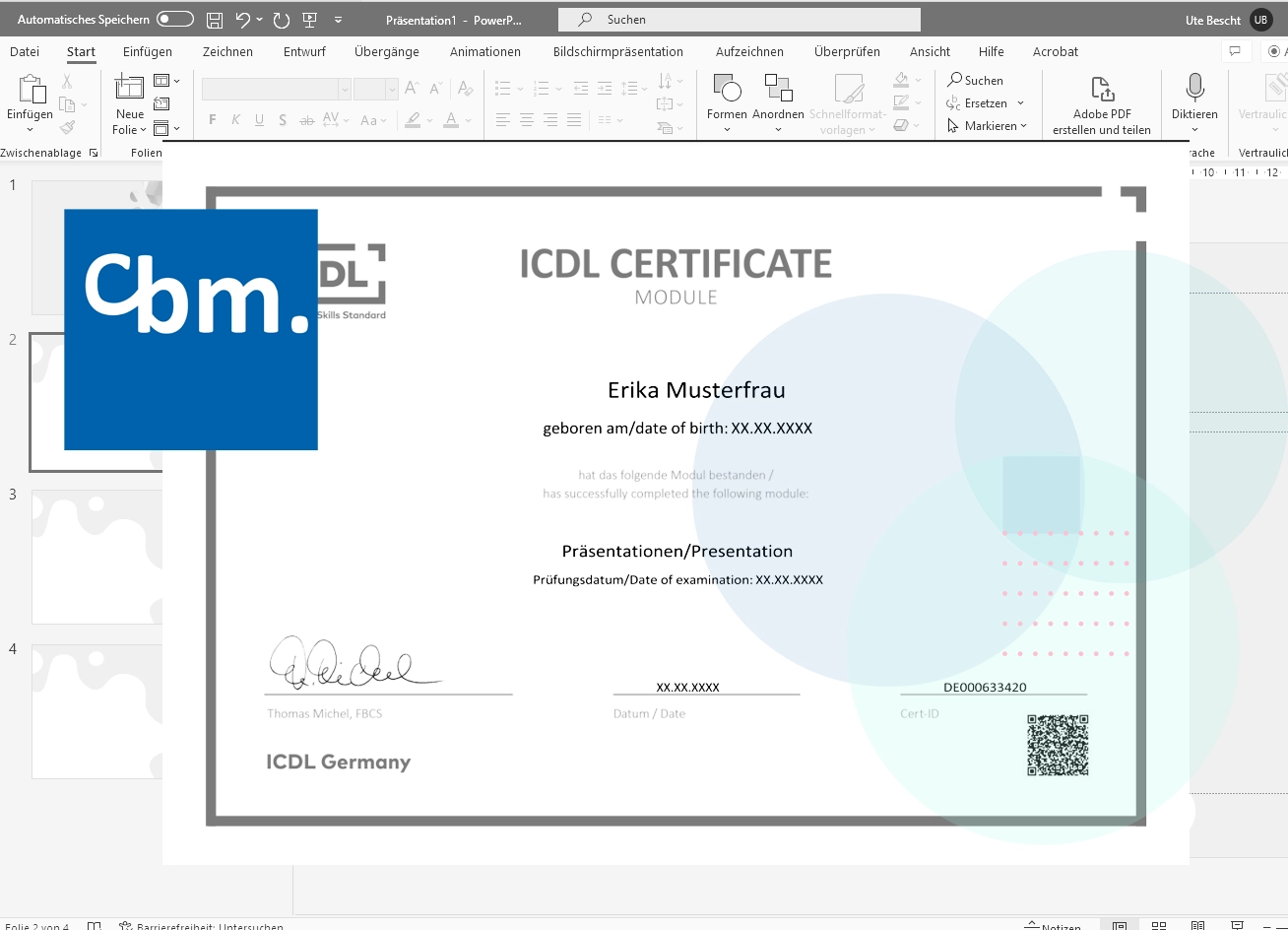
Task: Open numbered list options
Action: pos(546,89)
